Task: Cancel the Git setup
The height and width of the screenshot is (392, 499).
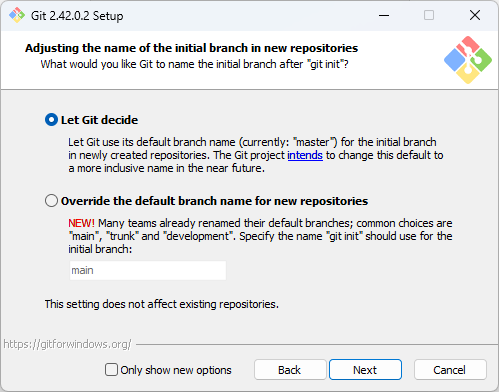Action: pos(450,370)
